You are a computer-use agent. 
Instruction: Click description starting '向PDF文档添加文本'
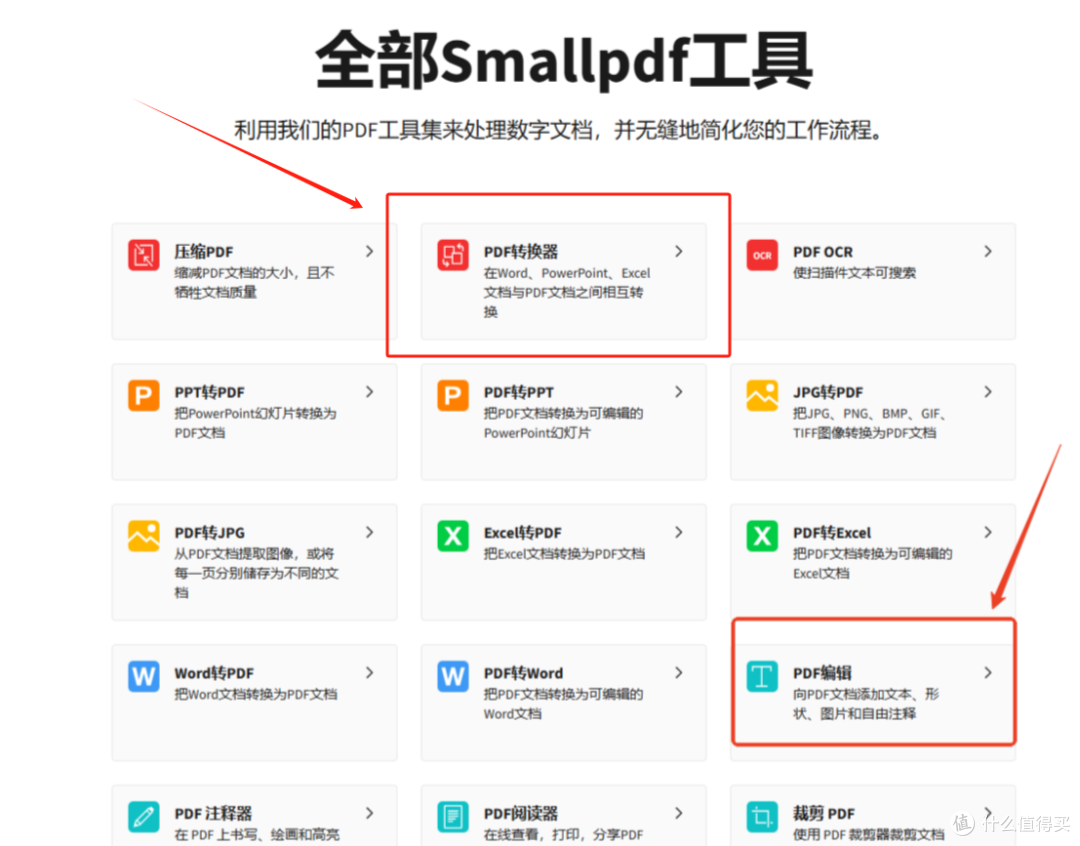pyautogui.click(x=866, y=704)
